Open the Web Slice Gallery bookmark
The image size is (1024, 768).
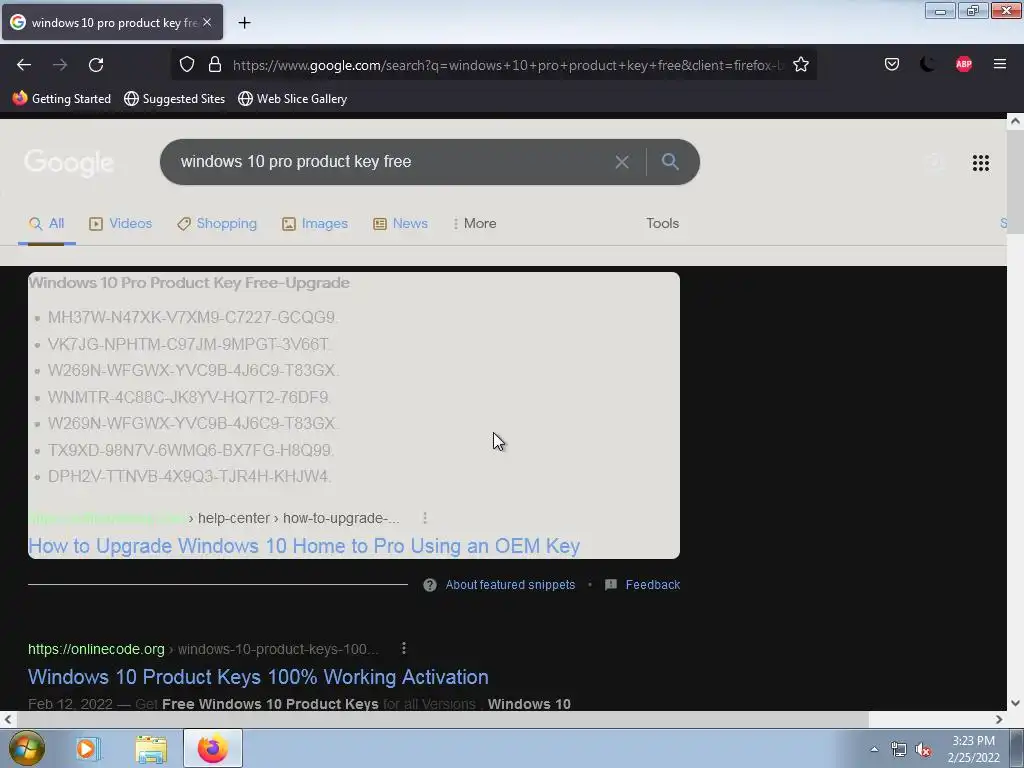pyautogui.click(x=293, y=99)
